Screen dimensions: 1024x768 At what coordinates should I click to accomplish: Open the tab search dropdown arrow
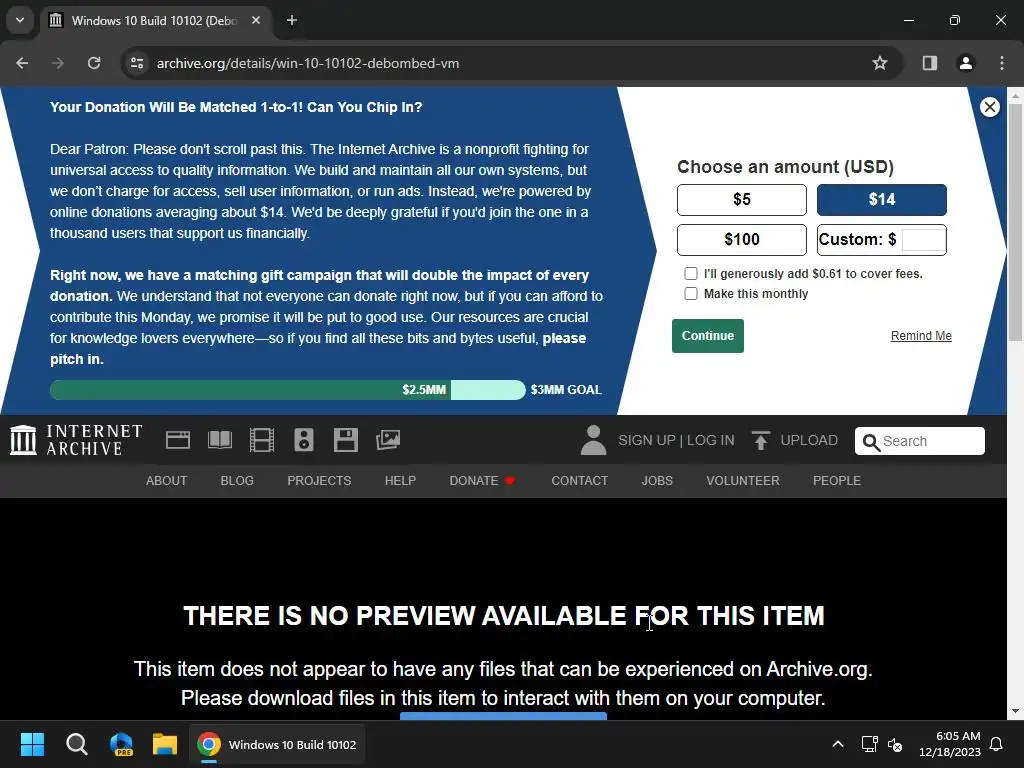[20, 20]
